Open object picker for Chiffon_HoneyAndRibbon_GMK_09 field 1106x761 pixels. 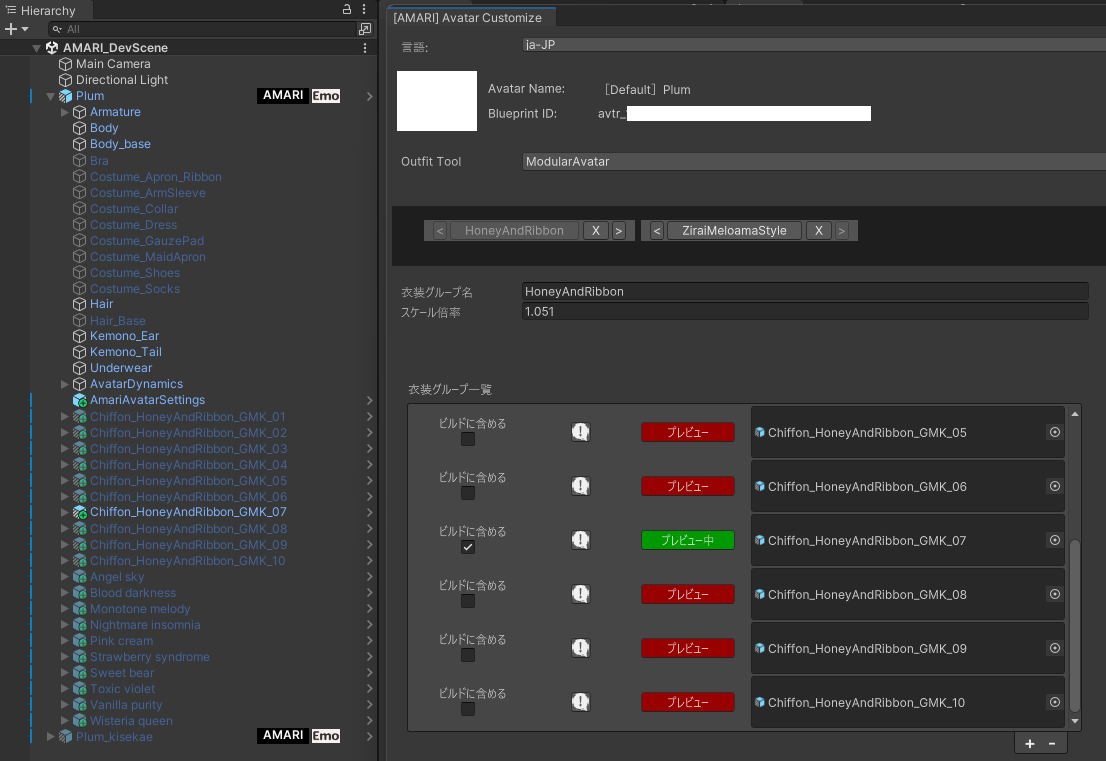pos(1055,648)
